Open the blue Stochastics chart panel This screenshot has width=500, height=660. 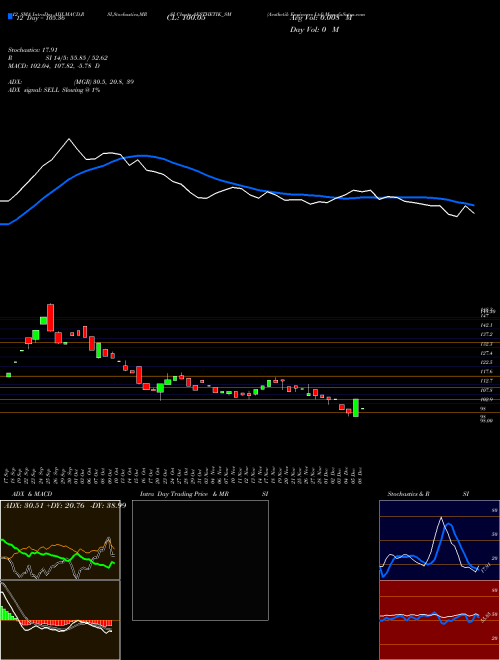[439, 540]
